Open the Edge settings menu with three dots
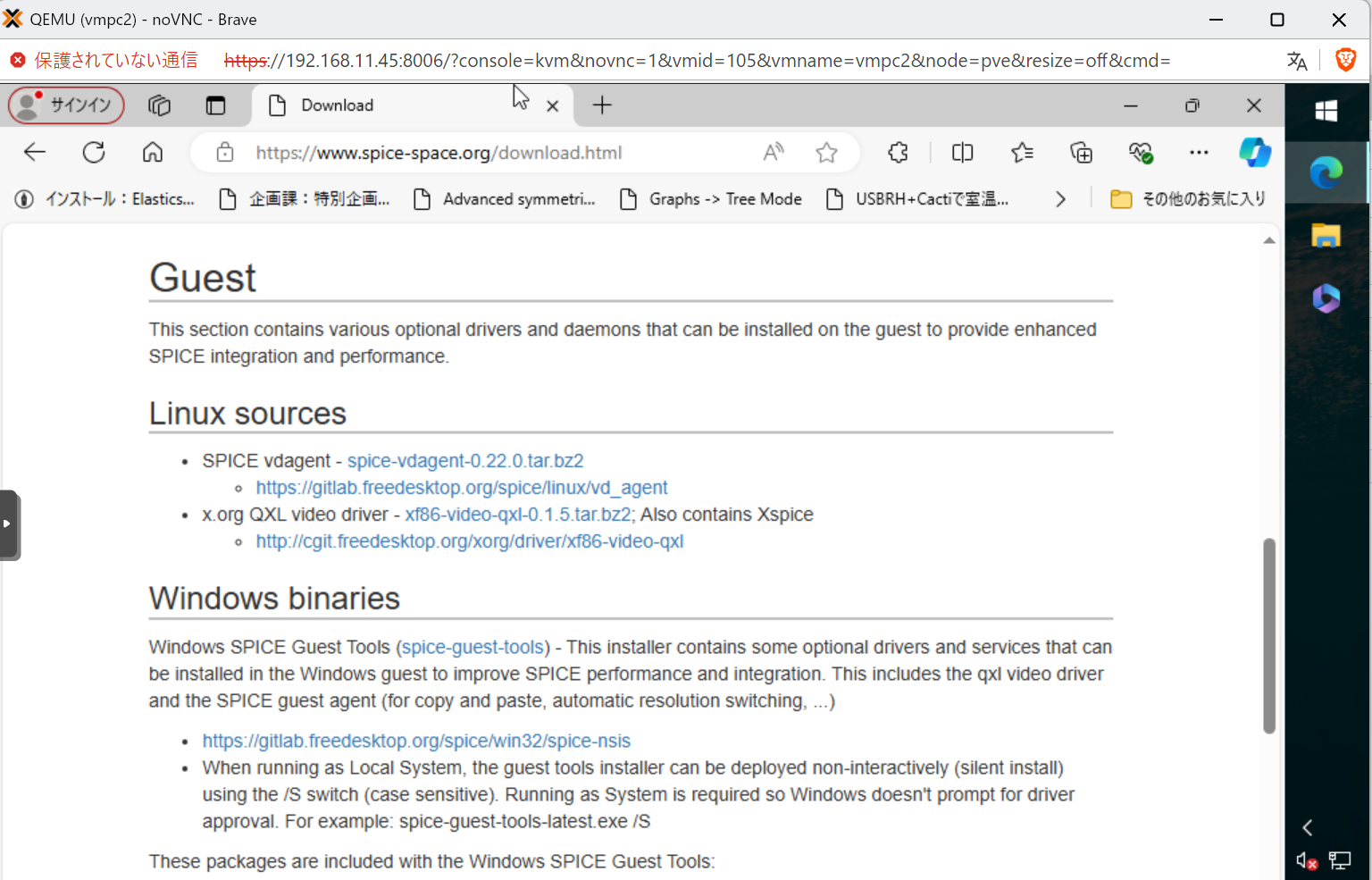Viewport: 1372px width, 880px height. 1199,152
